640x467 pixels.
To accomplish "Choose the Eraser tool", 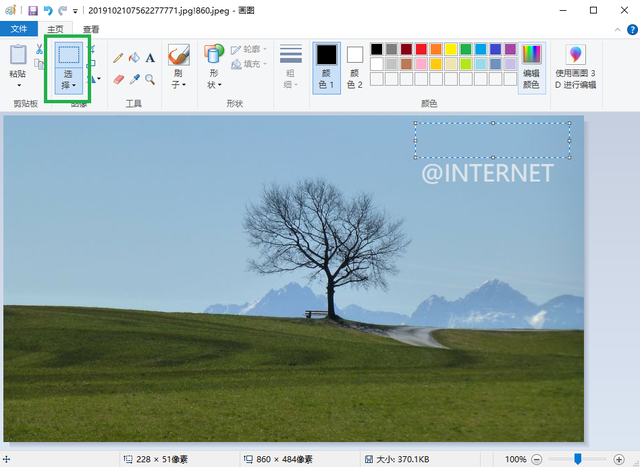I will tap(118, 78).
